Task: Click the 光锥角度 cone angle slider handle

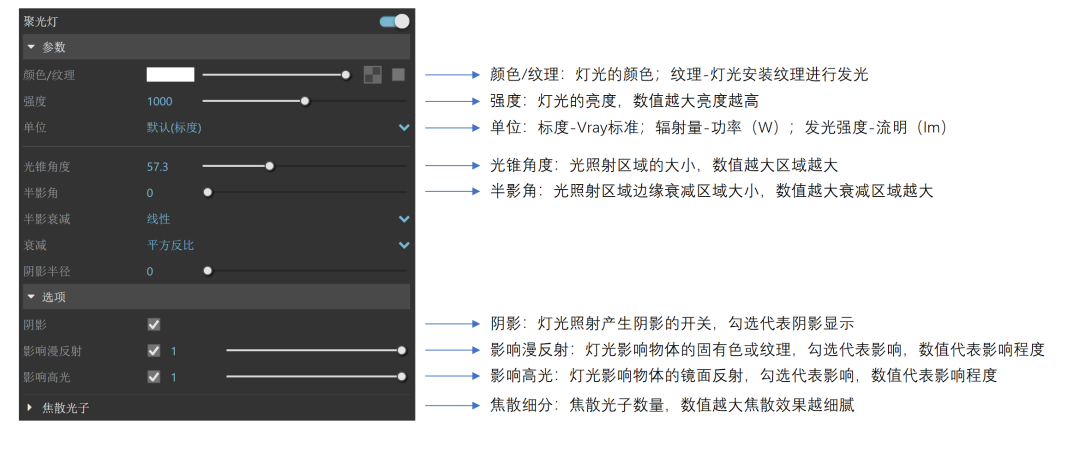Action: pyautogui.click(x=270, y=166)
